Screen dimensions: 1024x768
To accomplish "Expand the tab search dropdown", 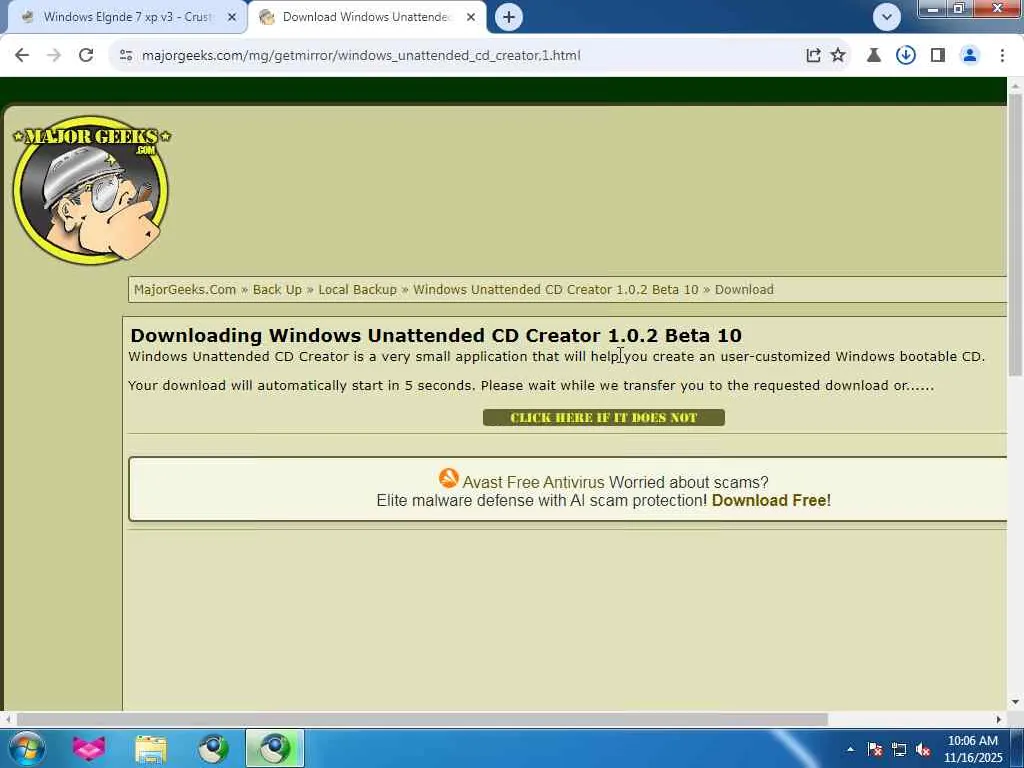I will point(887,17).
